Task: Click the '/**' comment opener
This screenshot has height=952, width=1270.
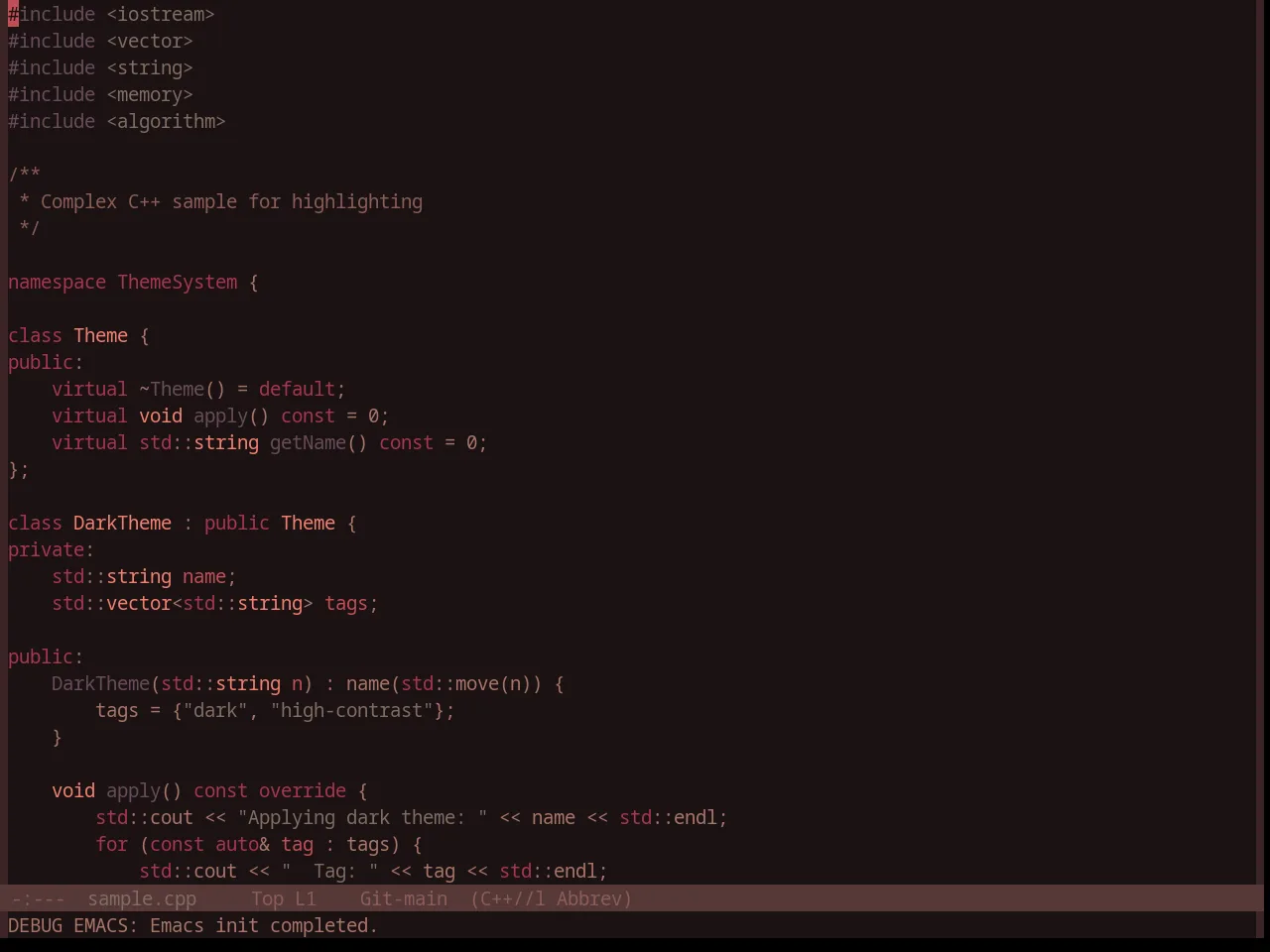Action: coord(24,175)
